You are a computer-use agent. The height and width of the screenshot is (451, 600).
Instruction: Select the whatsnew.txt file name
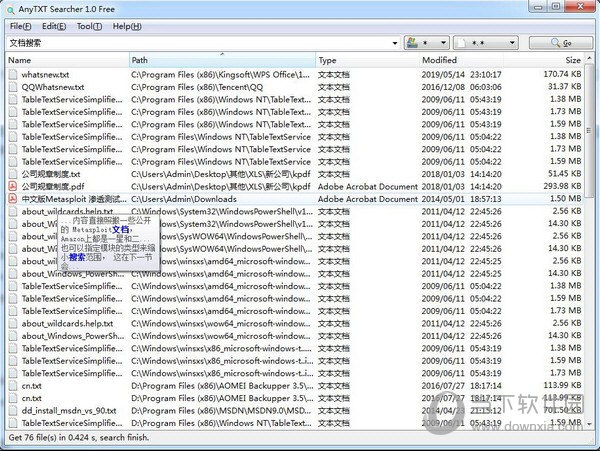click(x=45, y=75)
